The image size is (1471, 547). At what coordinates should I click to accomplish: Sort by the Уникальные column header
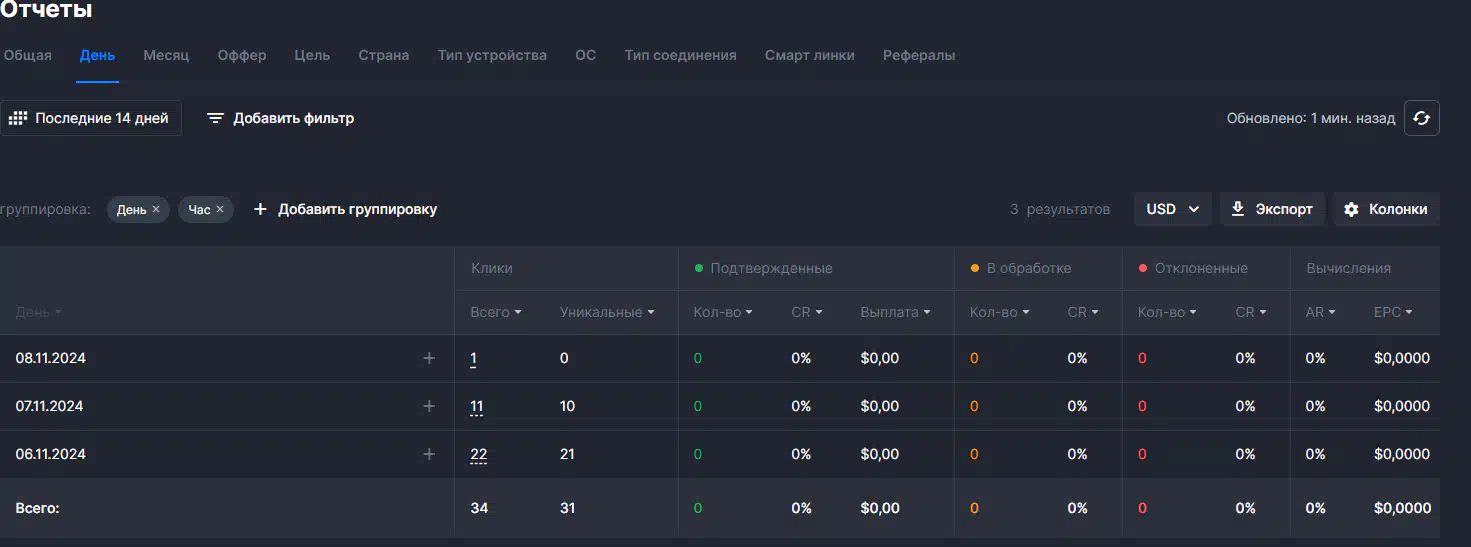click(607, 312)
